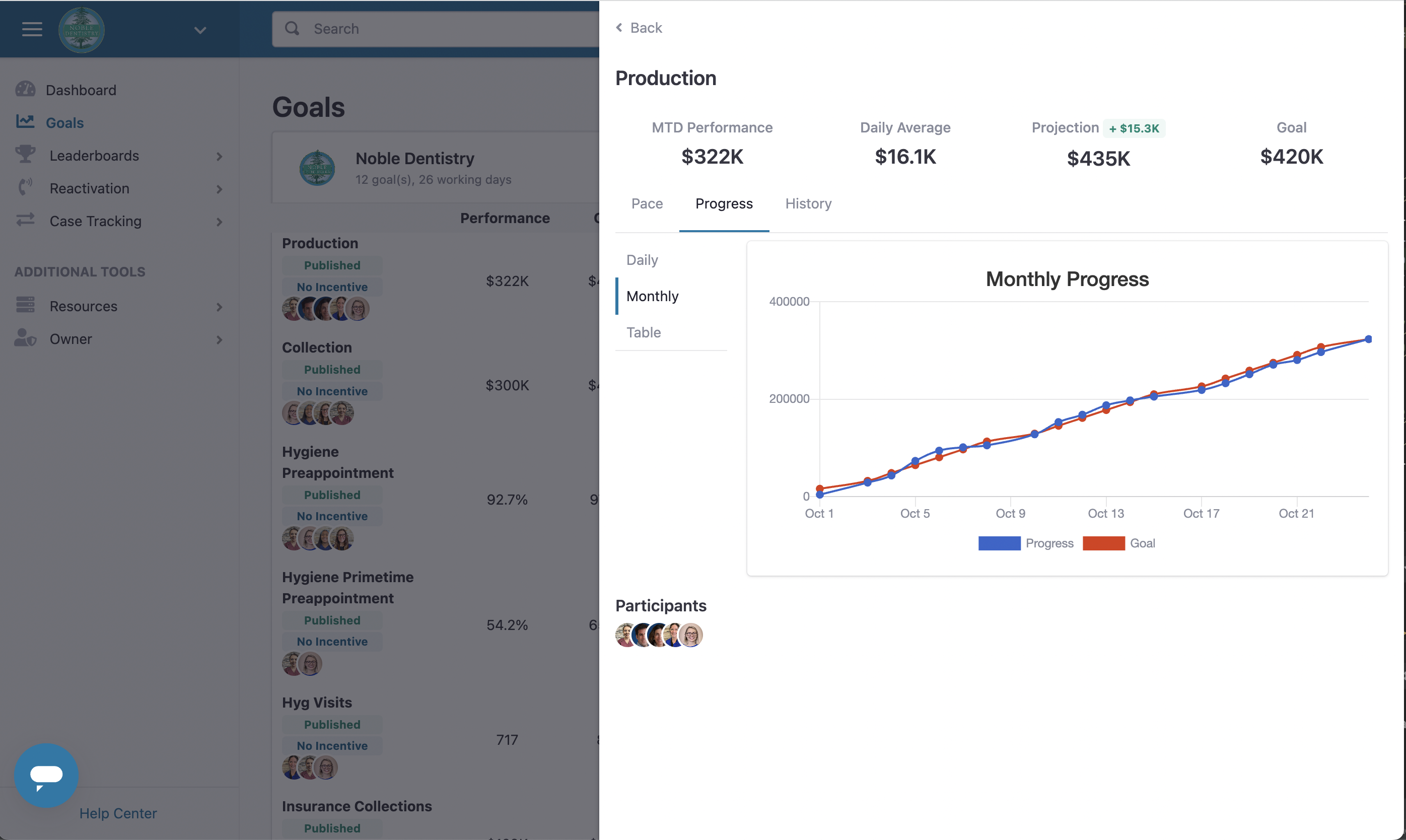Image resolution: width=1406 pixels, height=840 pixels.
Task: Expand the Reactivation submenu arrow
Action: (220, 189)
